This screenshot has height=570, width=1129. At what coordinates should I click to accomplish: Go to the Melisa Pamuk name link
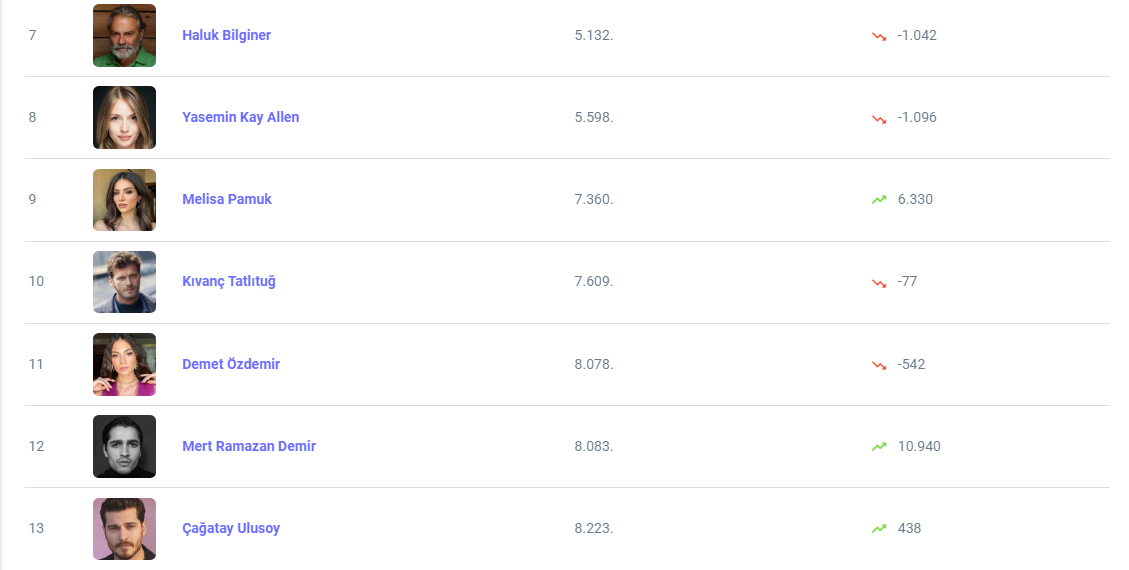227,199
